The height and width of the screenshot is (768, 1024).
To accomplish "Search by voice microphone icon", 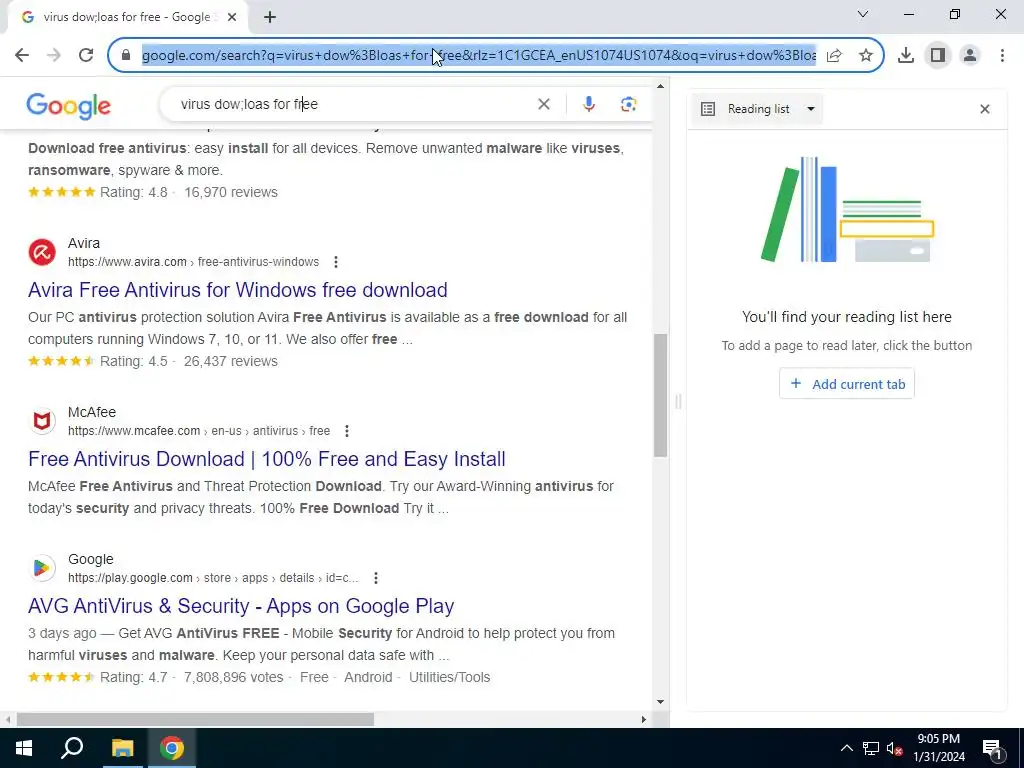I will [x=588, y=104].
